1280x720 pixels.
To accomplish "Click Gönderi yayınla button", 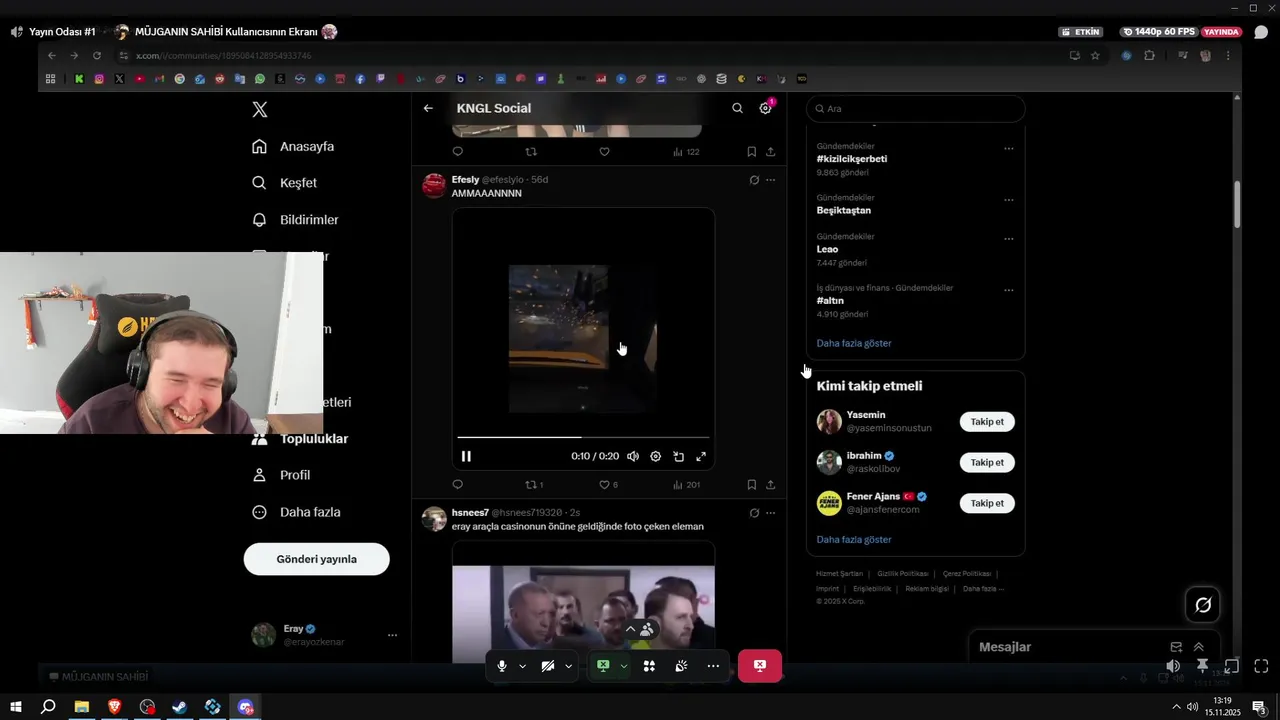I will pos(316,559).
